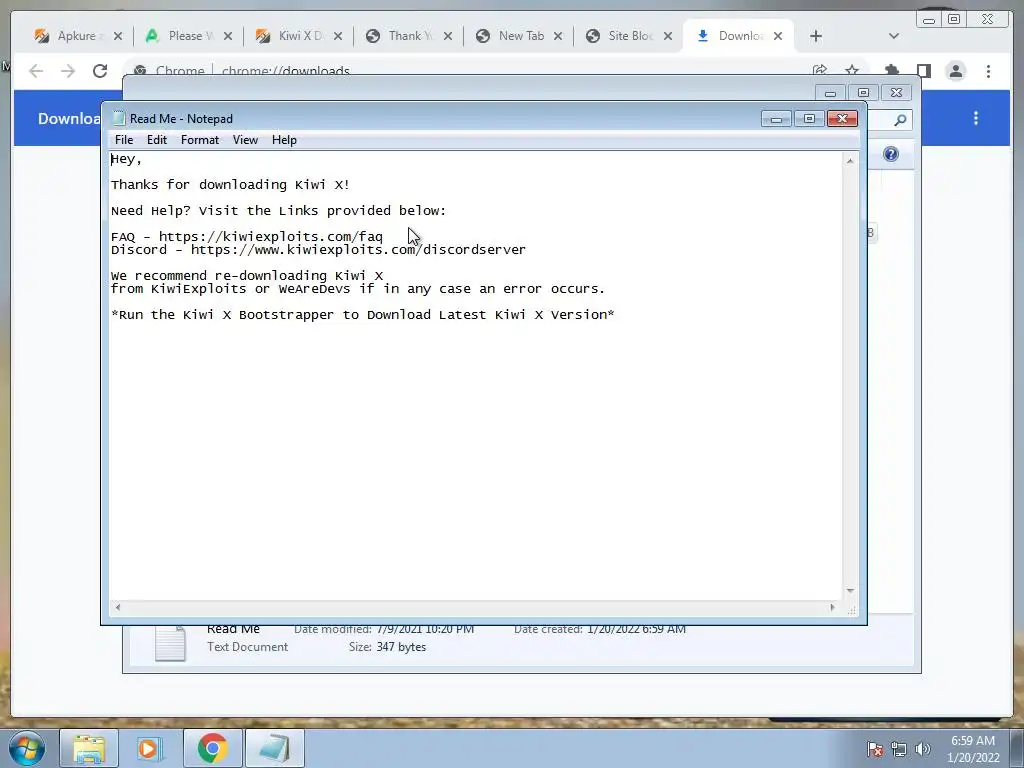Close the Apkure tab
1024x768 pixels.
118,36
